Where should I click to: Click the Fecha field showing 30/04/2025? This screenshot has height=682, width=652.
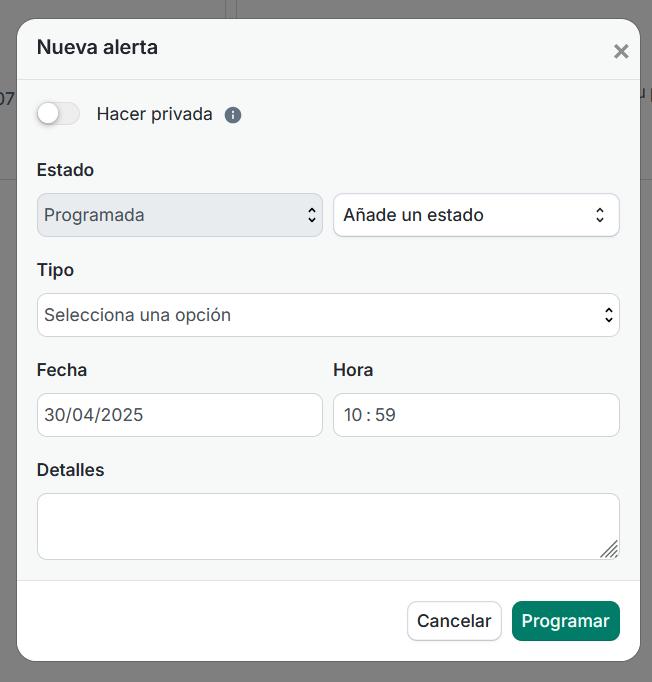point(180,415)
